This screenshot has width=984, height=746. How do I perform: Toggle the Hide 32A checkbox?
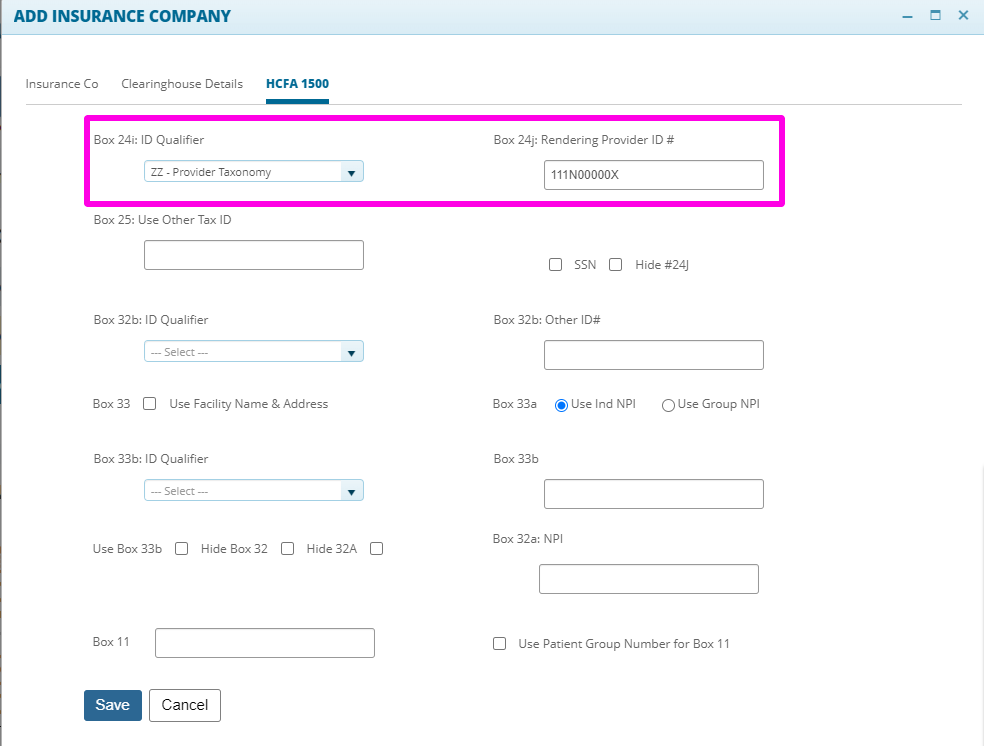pyautogui.click(x=376, y=548)
